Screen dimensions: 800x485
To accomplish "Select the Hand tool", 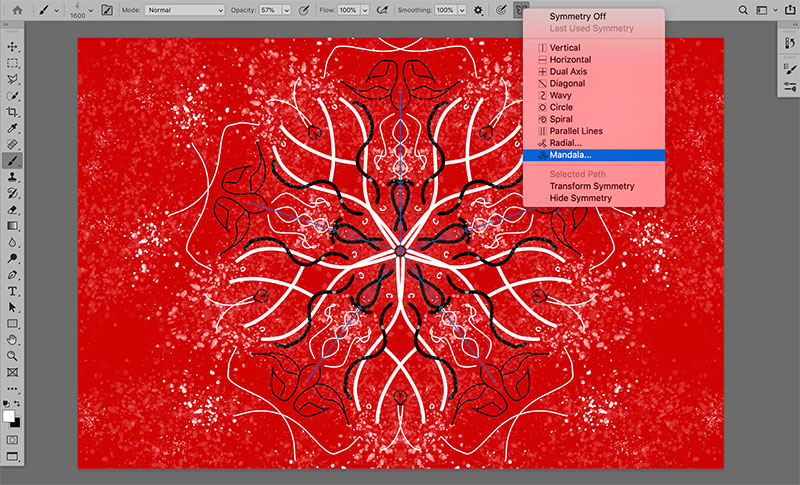I will (x=12, y=340).
